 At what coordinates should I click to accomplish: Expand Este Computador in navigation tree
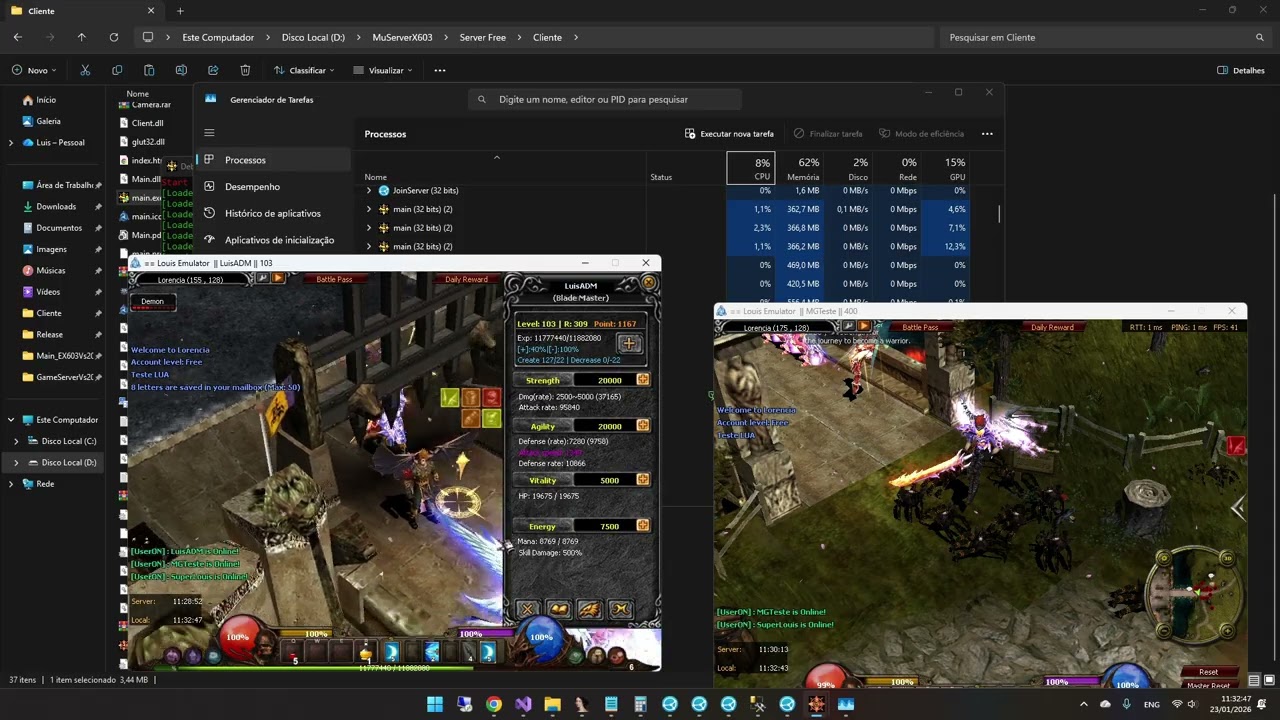point(11,420)
